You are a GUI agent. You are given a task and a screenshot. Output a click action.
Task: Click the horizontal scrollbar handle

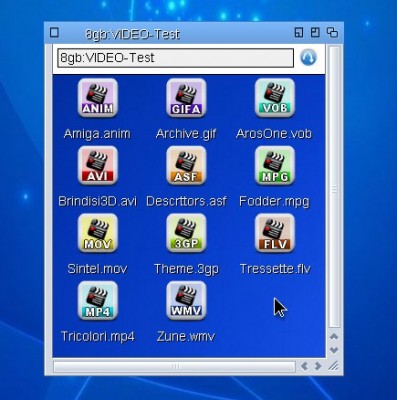point(174,367)
